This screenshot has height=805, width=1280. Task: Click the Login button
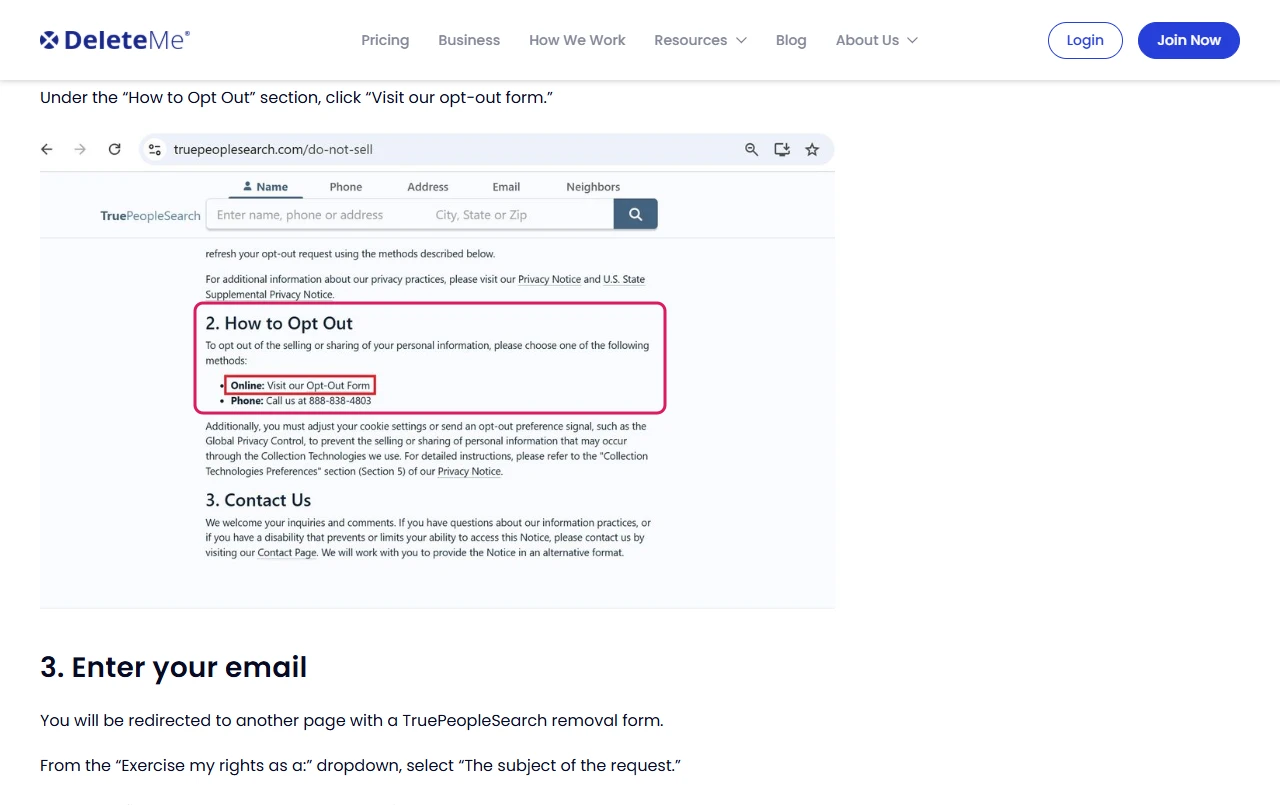point(1085,40)
